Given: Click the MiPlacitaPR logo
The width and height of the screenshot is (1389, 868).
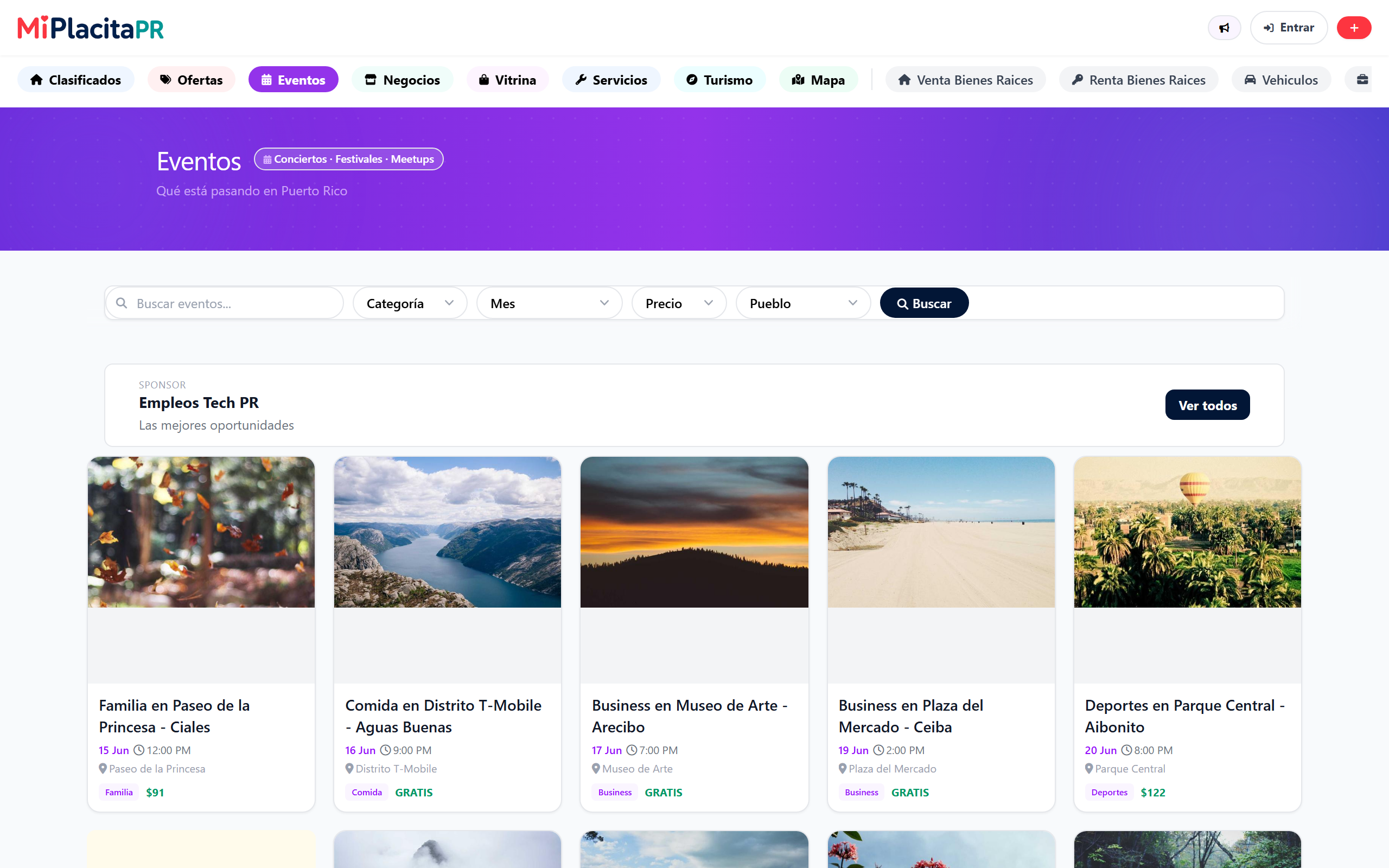Looking at the screenshot, I should tap(91, 28).
